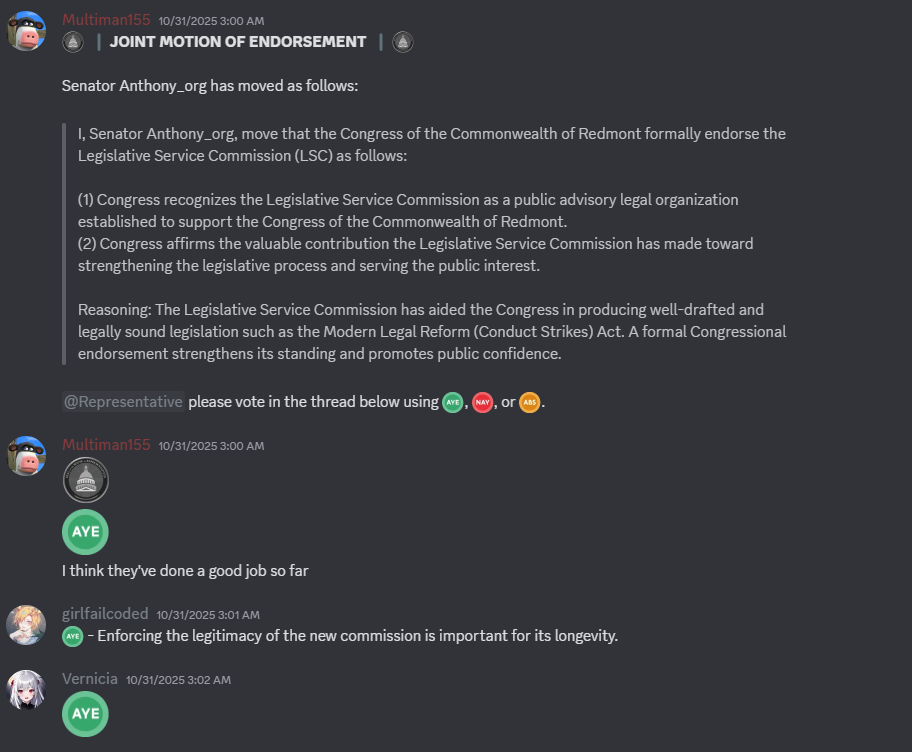Click the orange ABS emoji in vote instructions
Screen dimensions: 912x752
[529, 402]
